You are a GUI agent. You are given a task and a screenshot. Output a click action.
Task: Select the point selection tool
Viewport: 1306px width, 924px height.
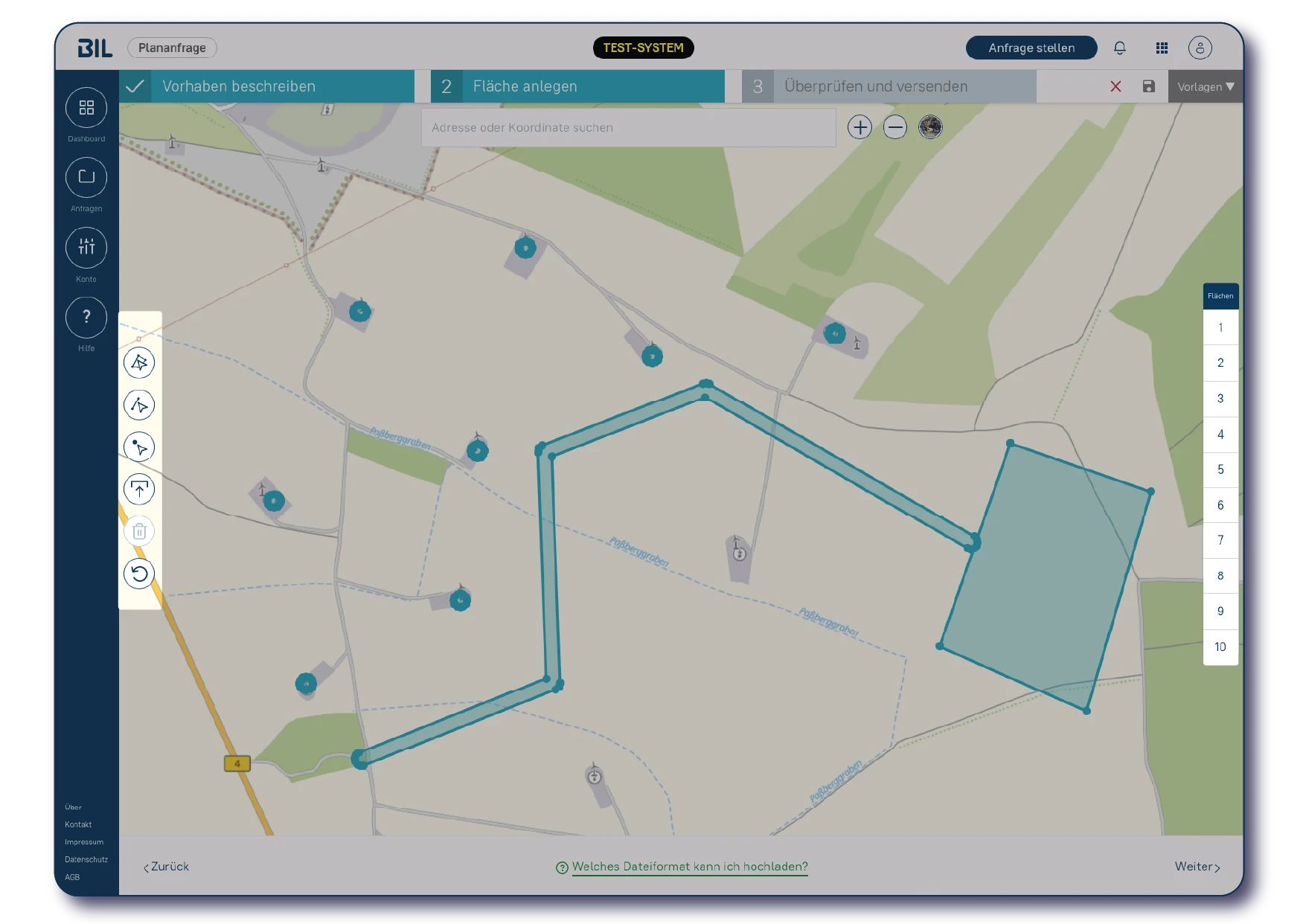139,447
